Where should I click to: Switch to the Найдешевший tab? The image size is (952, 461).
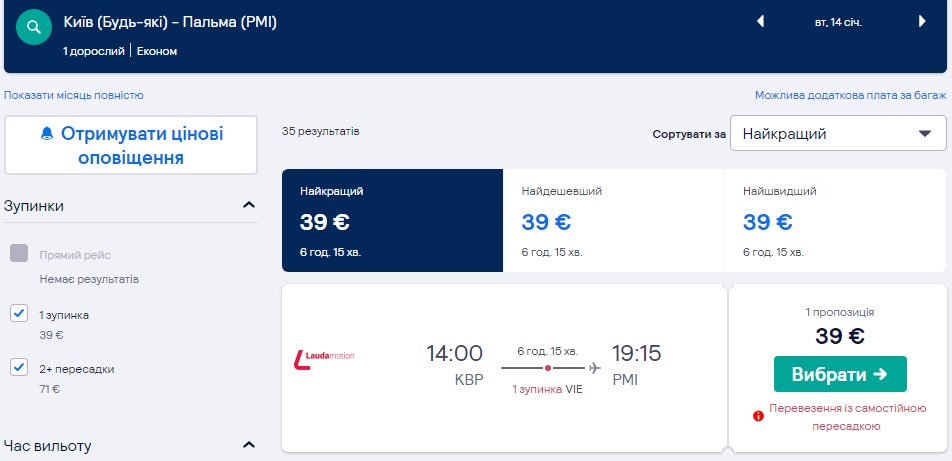612,220
